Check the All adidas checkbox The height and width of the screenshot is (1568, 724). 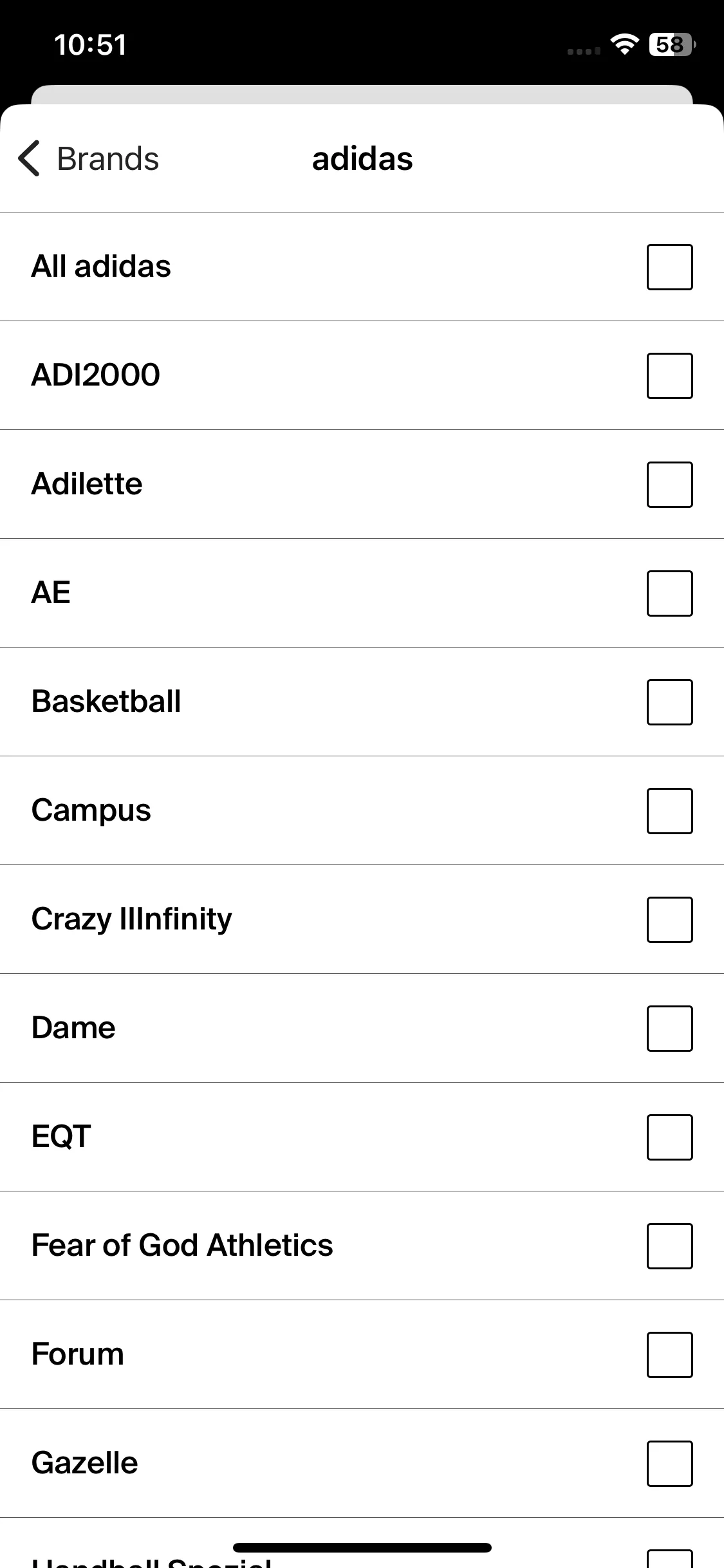click(x=670, y=267)
